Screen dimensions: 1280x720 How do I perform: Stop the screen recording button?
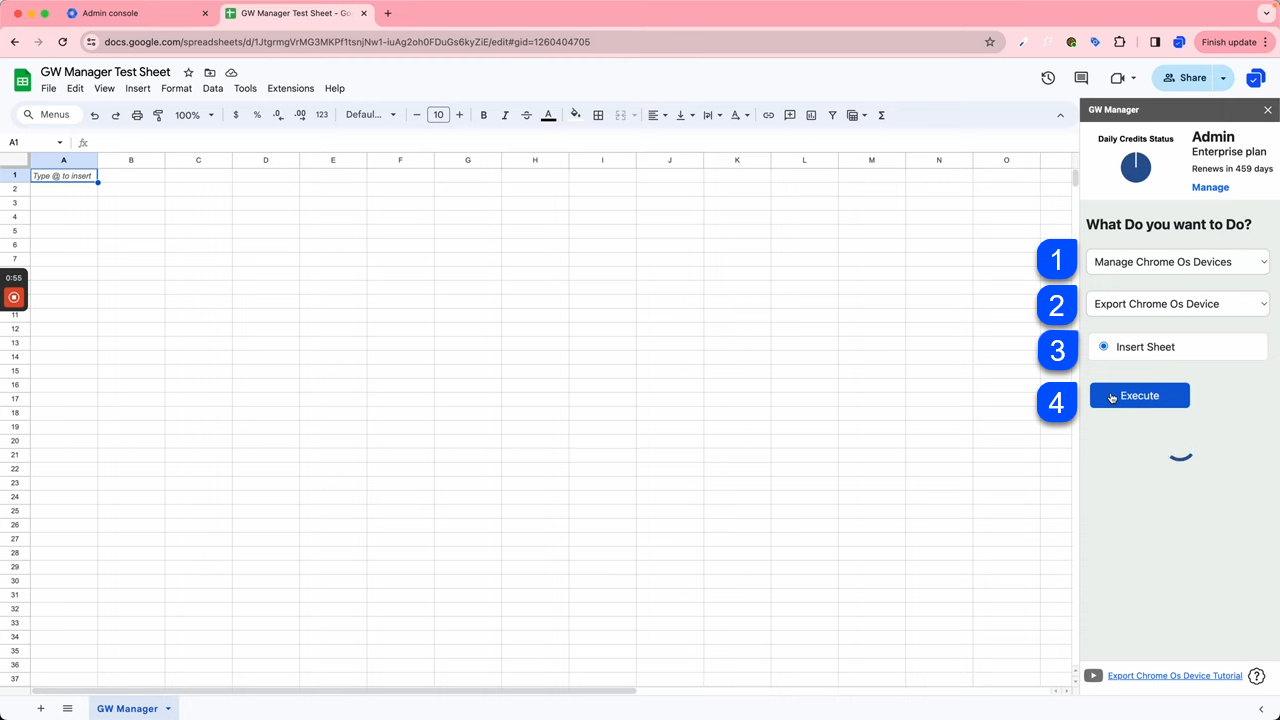pos(14,297)
